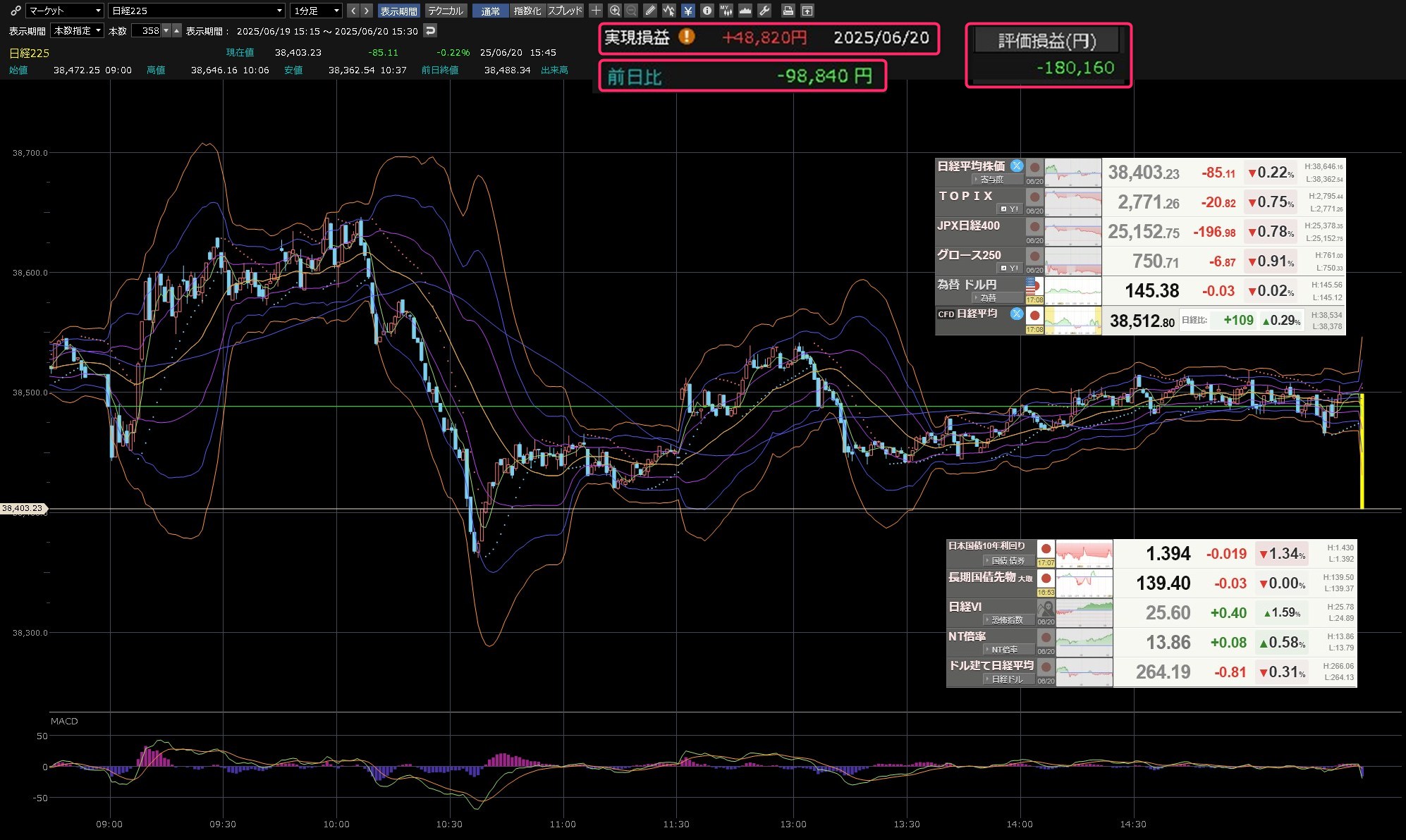This screenshot has height=840, width=1406.
Task: Select the 指数化 chart mode
Action: coord(527,11)
